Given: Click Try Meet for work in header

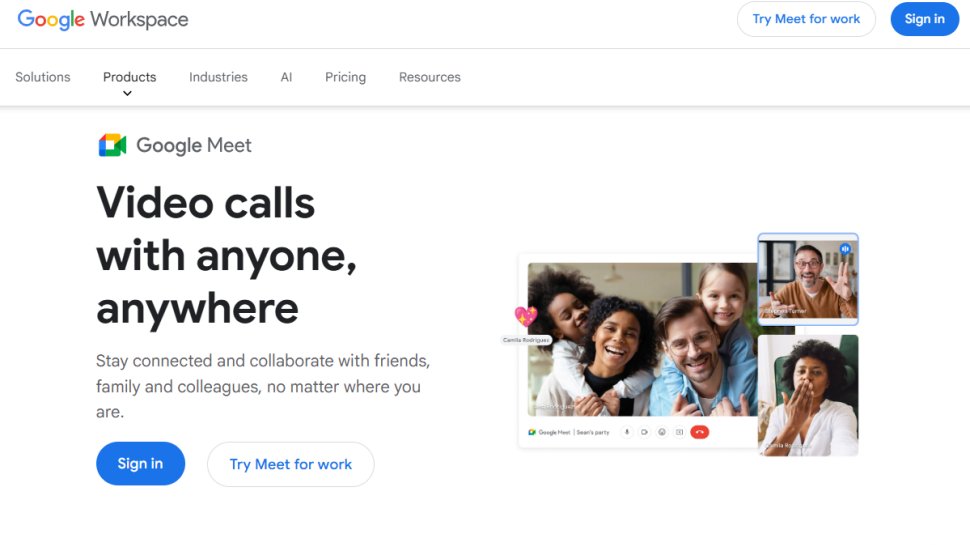Looking at the screenshot, I should pyautogui.click(x=806, y=19).
